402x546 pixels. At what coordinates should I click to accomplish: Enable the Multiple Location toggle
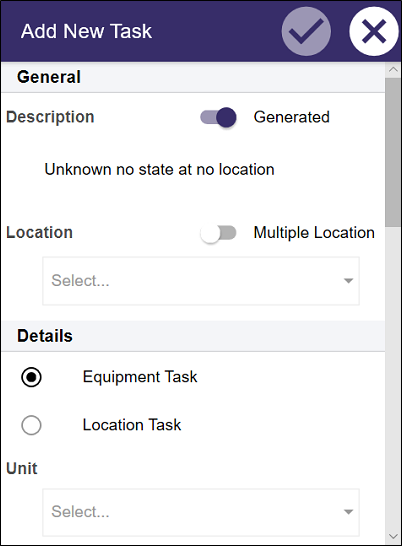click(x=218, y=233)
